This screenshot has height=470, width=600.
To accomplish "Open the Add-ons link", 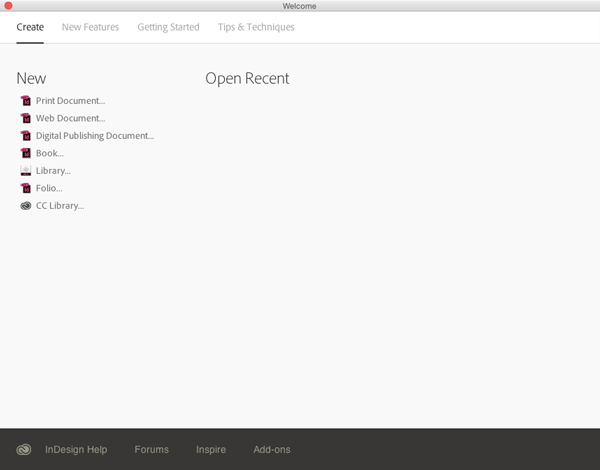I will pyautogui.click(x=272, y=449).
